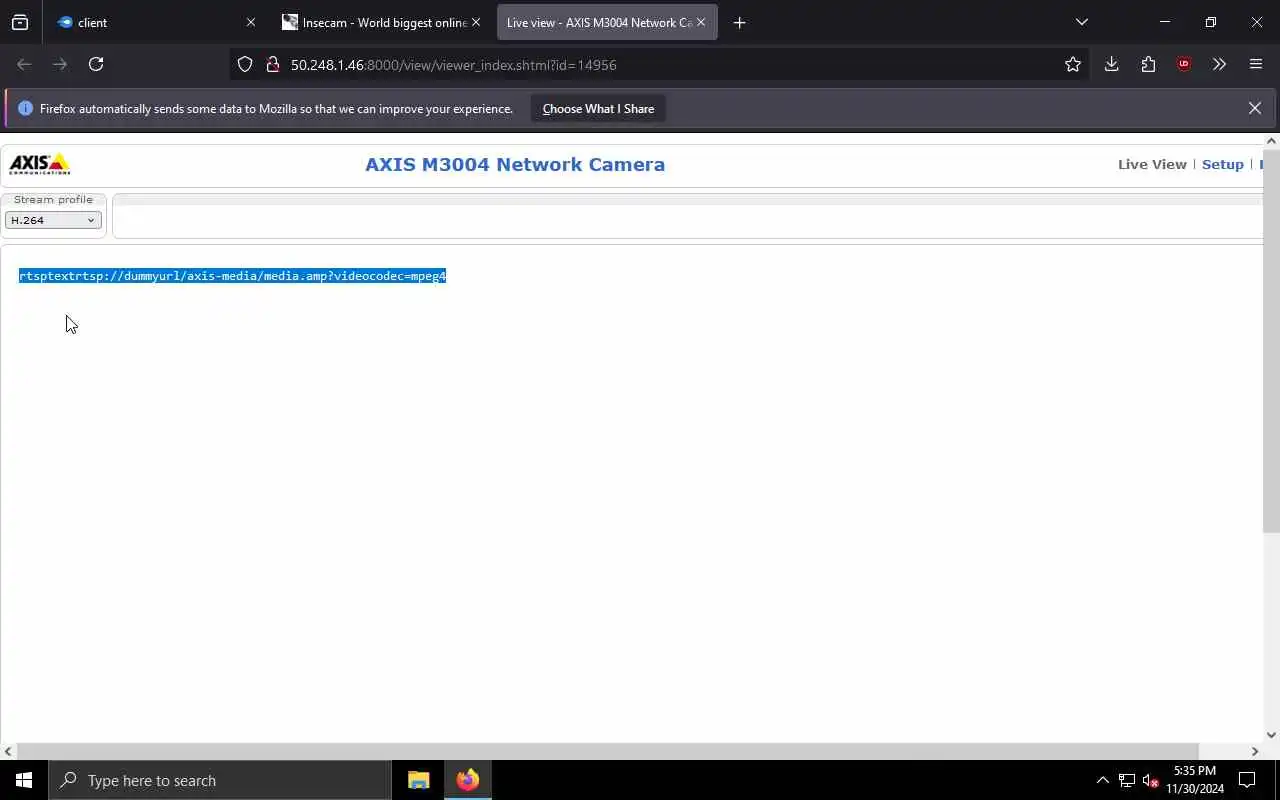Bookmark this page with star

click(x=1073, y=64)
